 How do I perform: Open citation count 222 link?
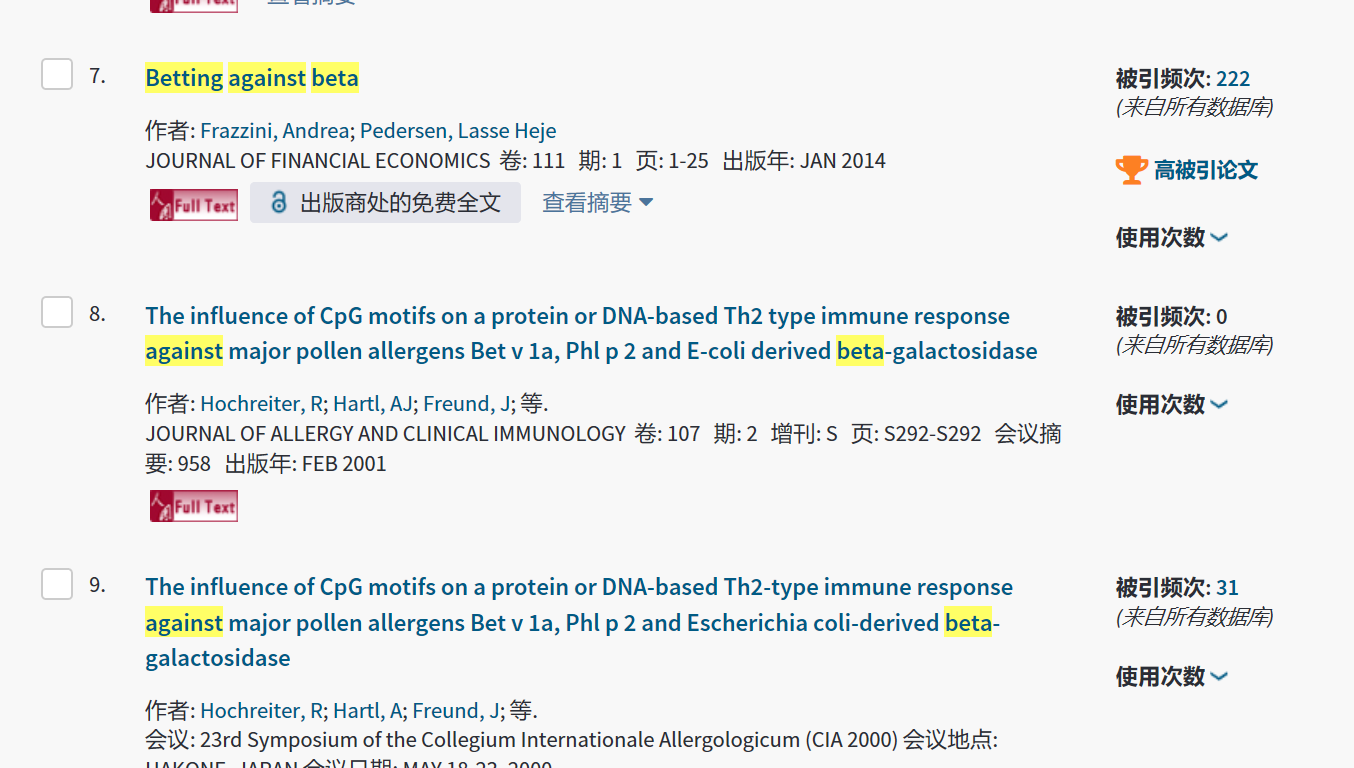click(x=1233, y=79)
